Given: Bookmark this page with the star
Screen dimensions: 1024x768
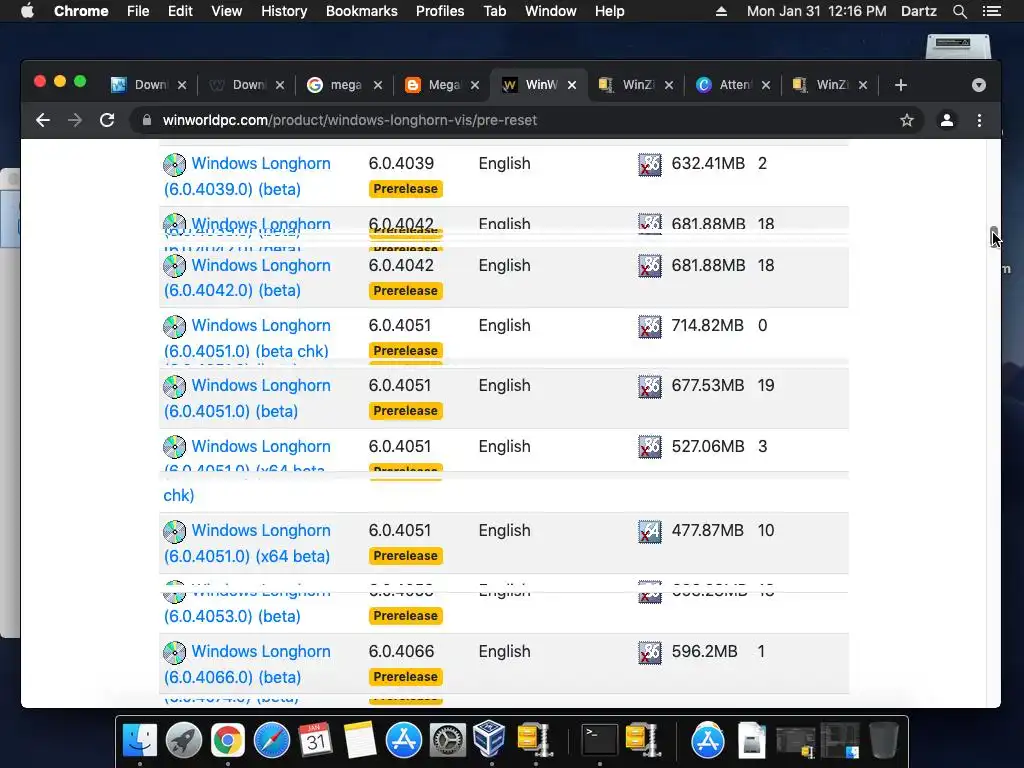Looking at the screenshot, I should (906, 120).
